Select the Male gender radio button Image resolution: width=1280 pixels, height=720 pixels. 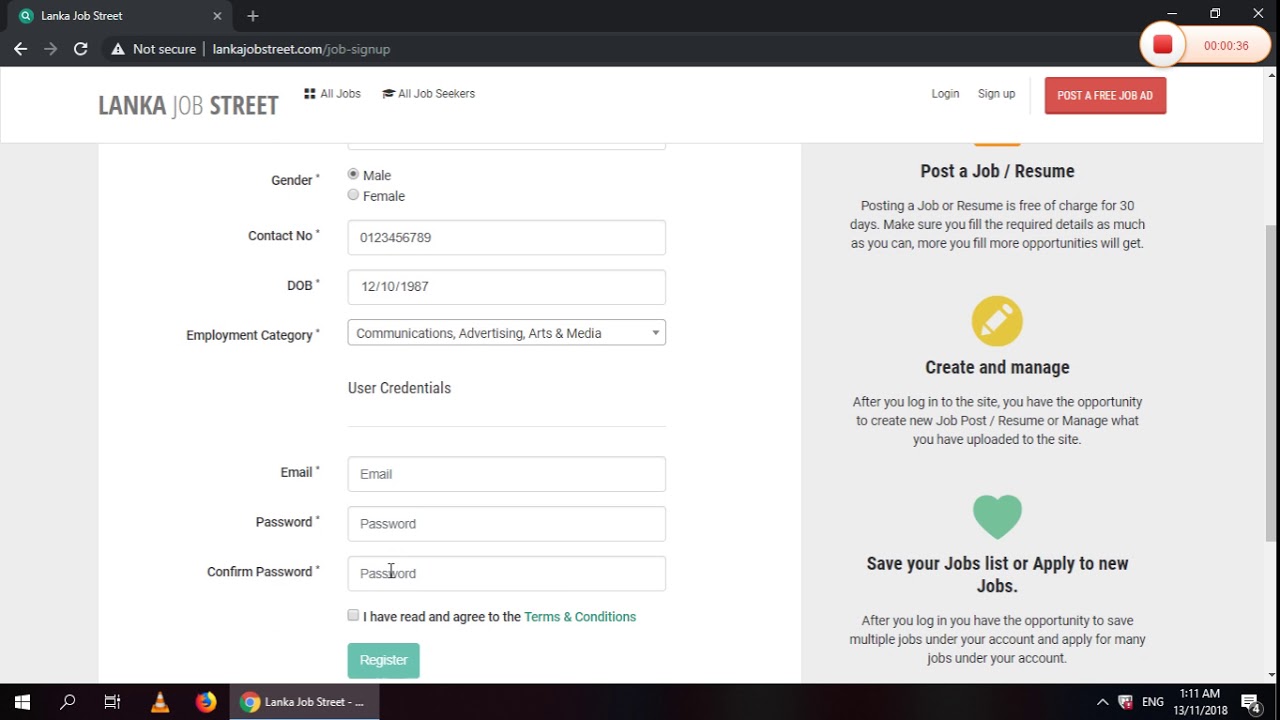click(353, 174)
